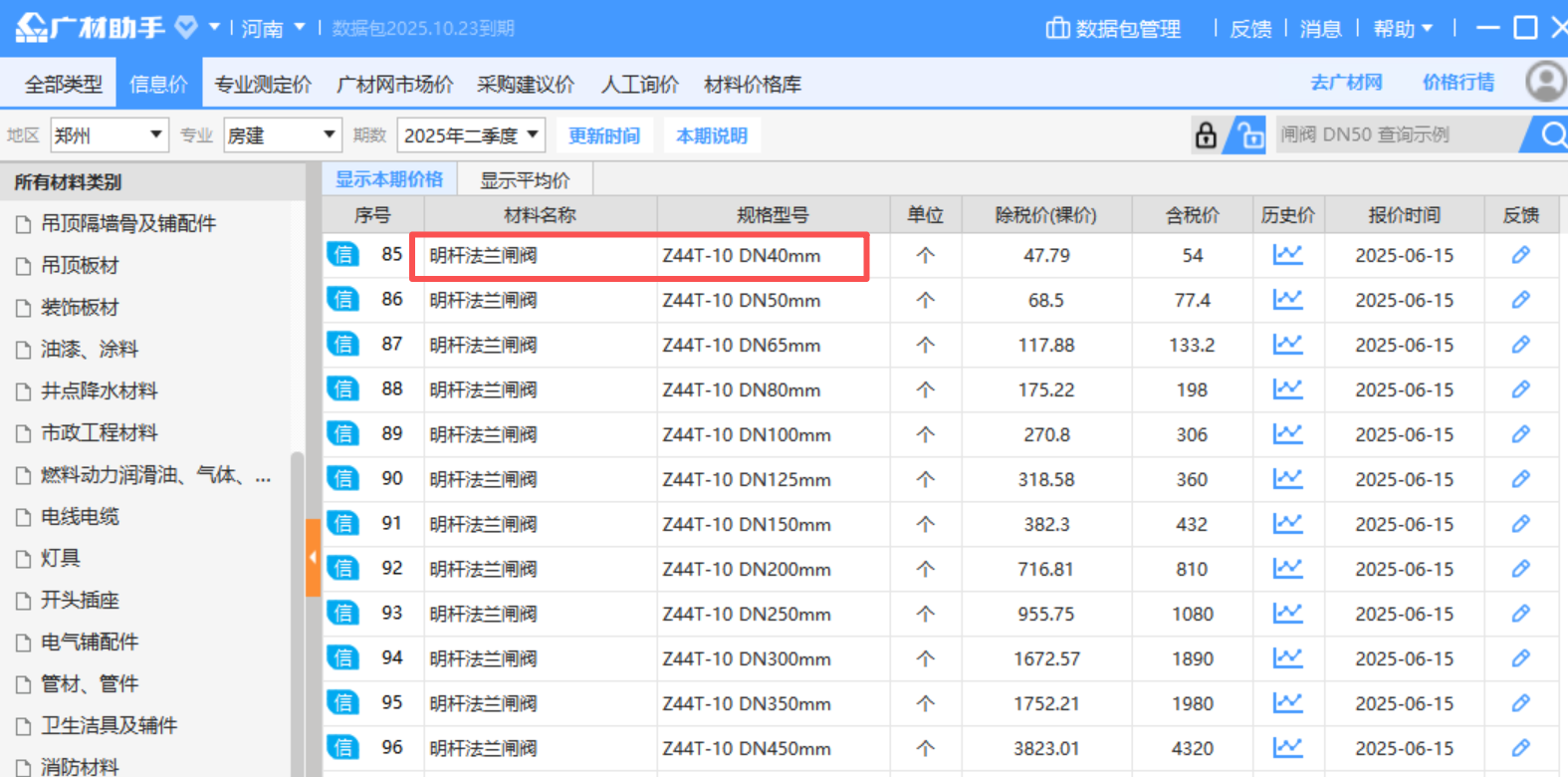The width and height of the screenshot is (1568, 777).
Task: Select 管材、管件 category
Action: pos(90,684)
